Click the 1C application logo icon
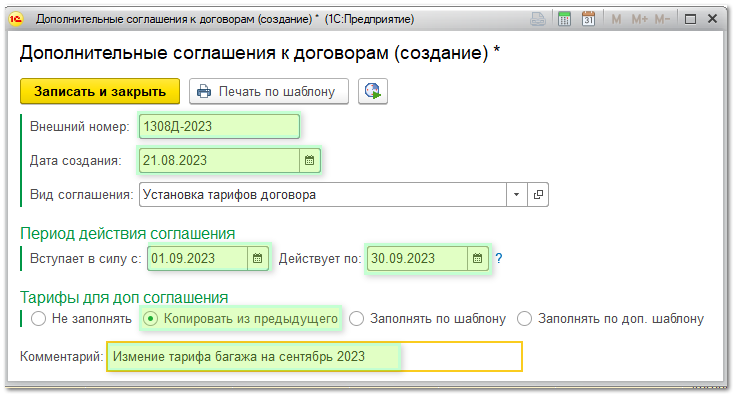 (x=16, y=19)
